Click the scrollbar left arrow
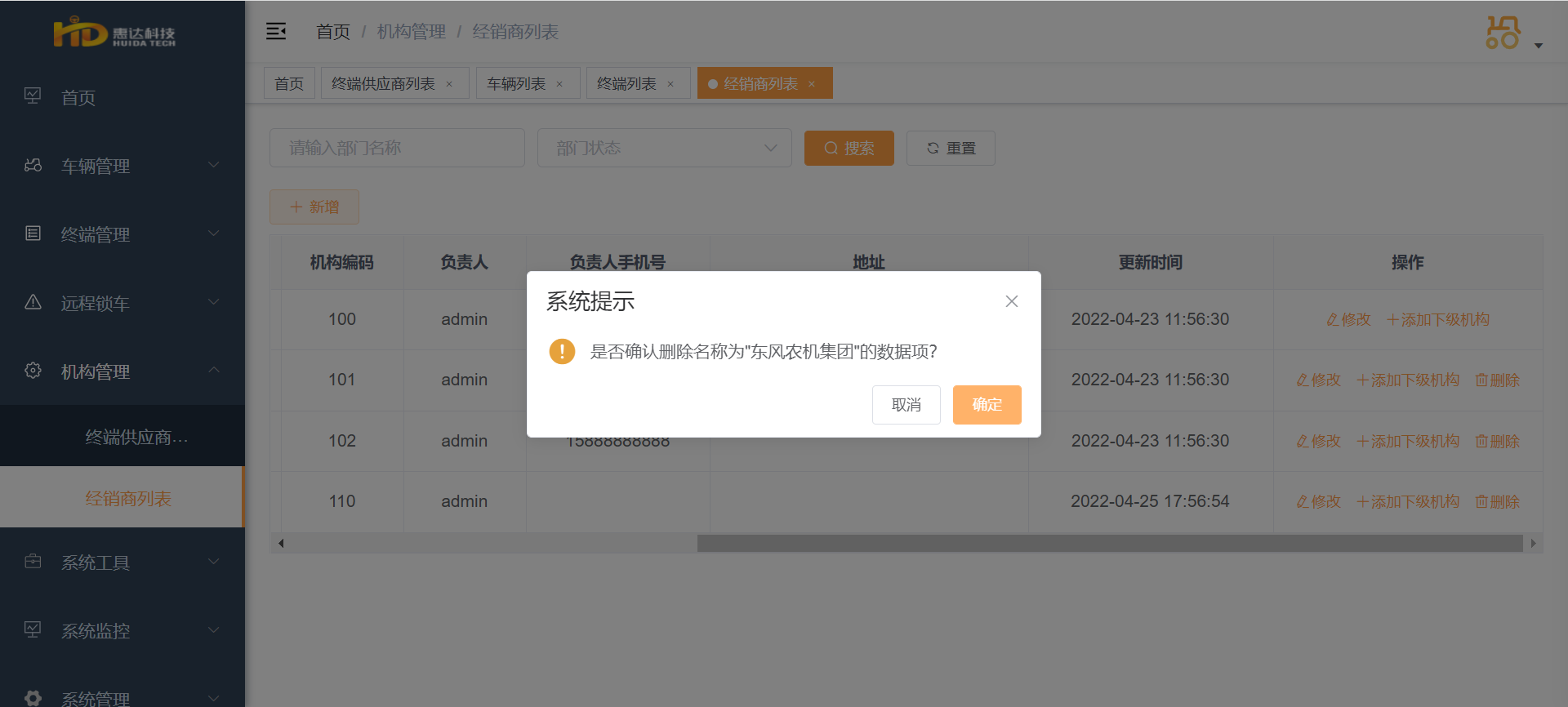 (281, 543)
